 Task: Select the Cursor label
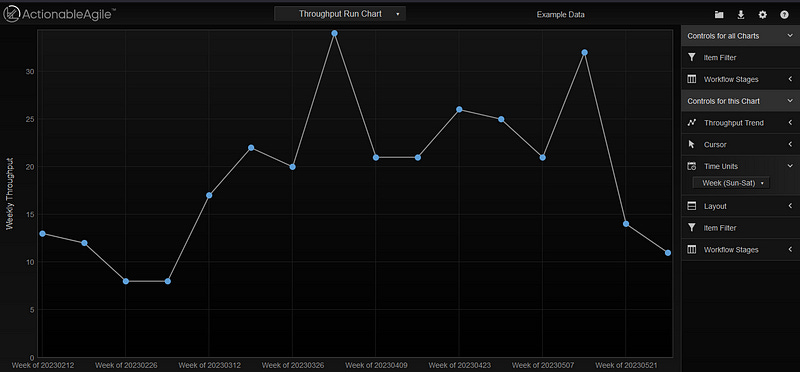click(715, 144)
